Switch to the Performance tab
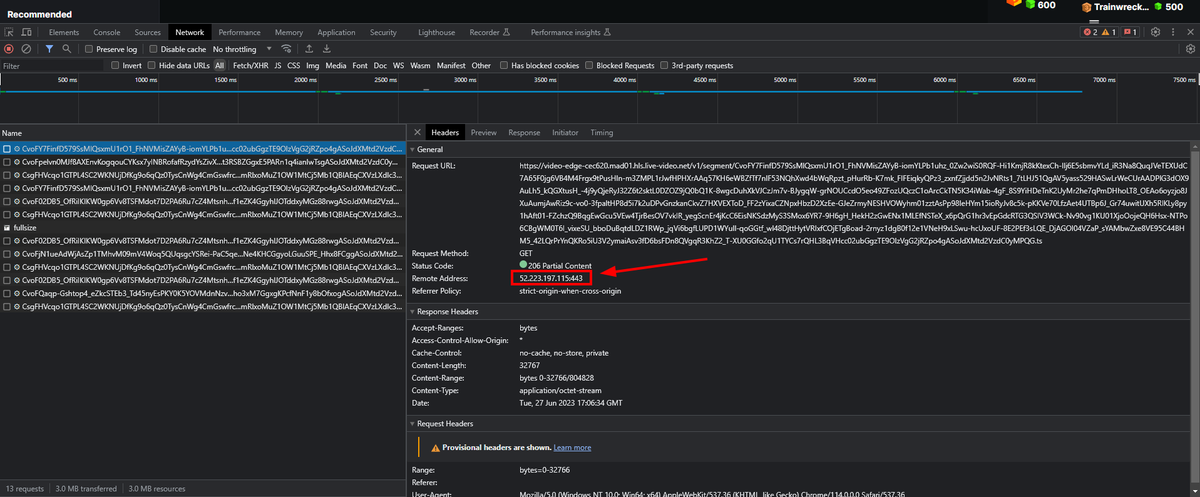 coord(240,32)
